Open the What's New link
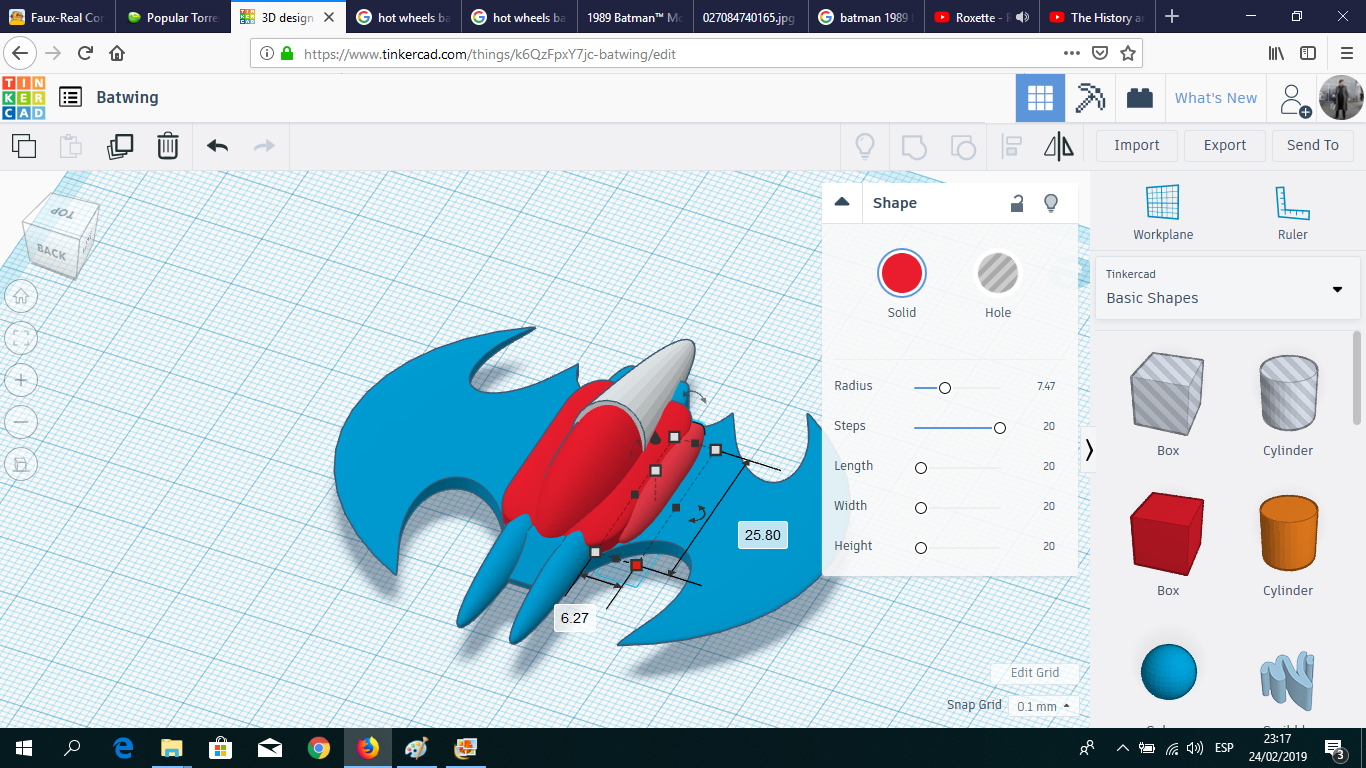 click(1216, 98)
